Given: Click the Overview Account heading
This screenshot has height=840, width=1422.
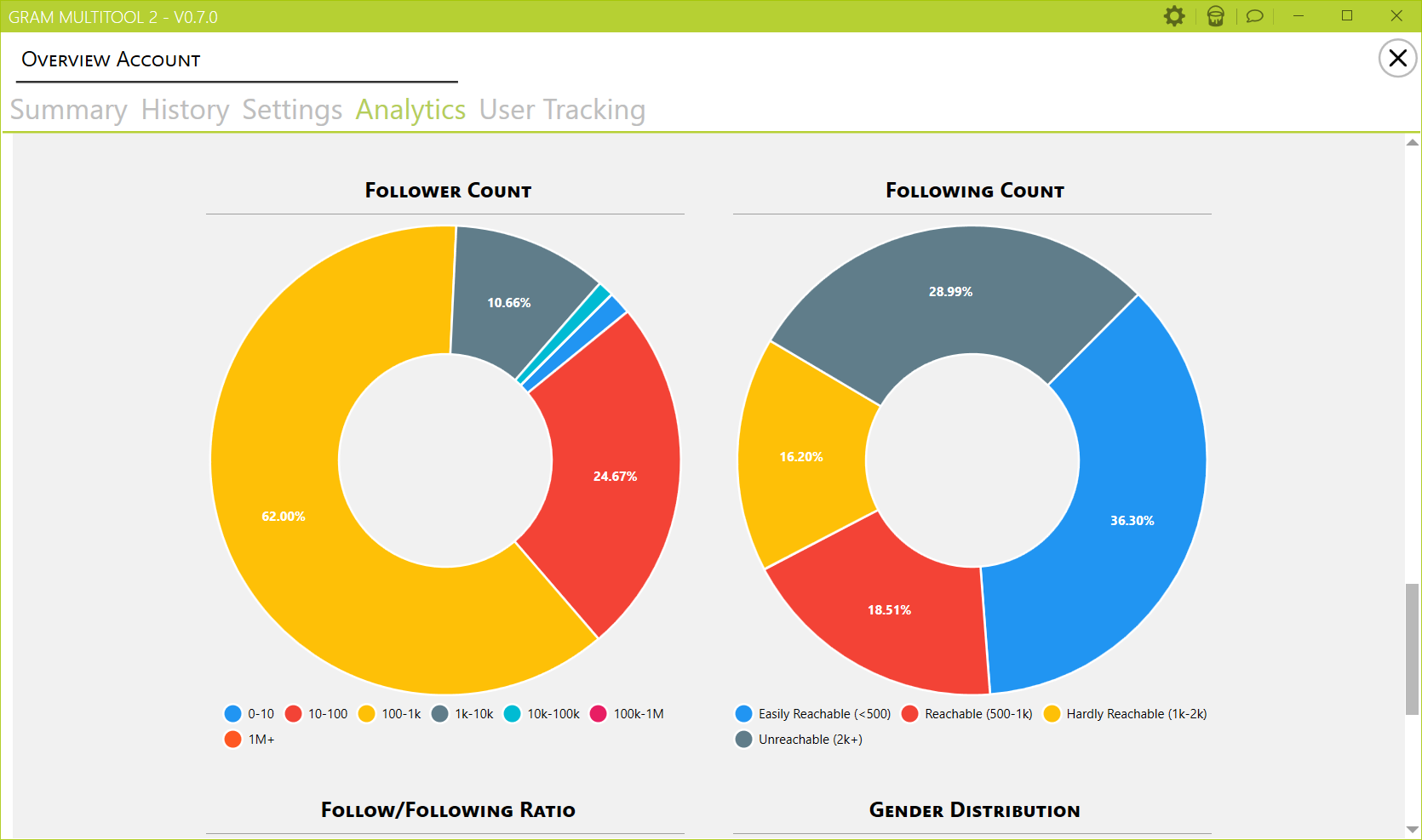Looking at the screenshot, I should 111,60.
